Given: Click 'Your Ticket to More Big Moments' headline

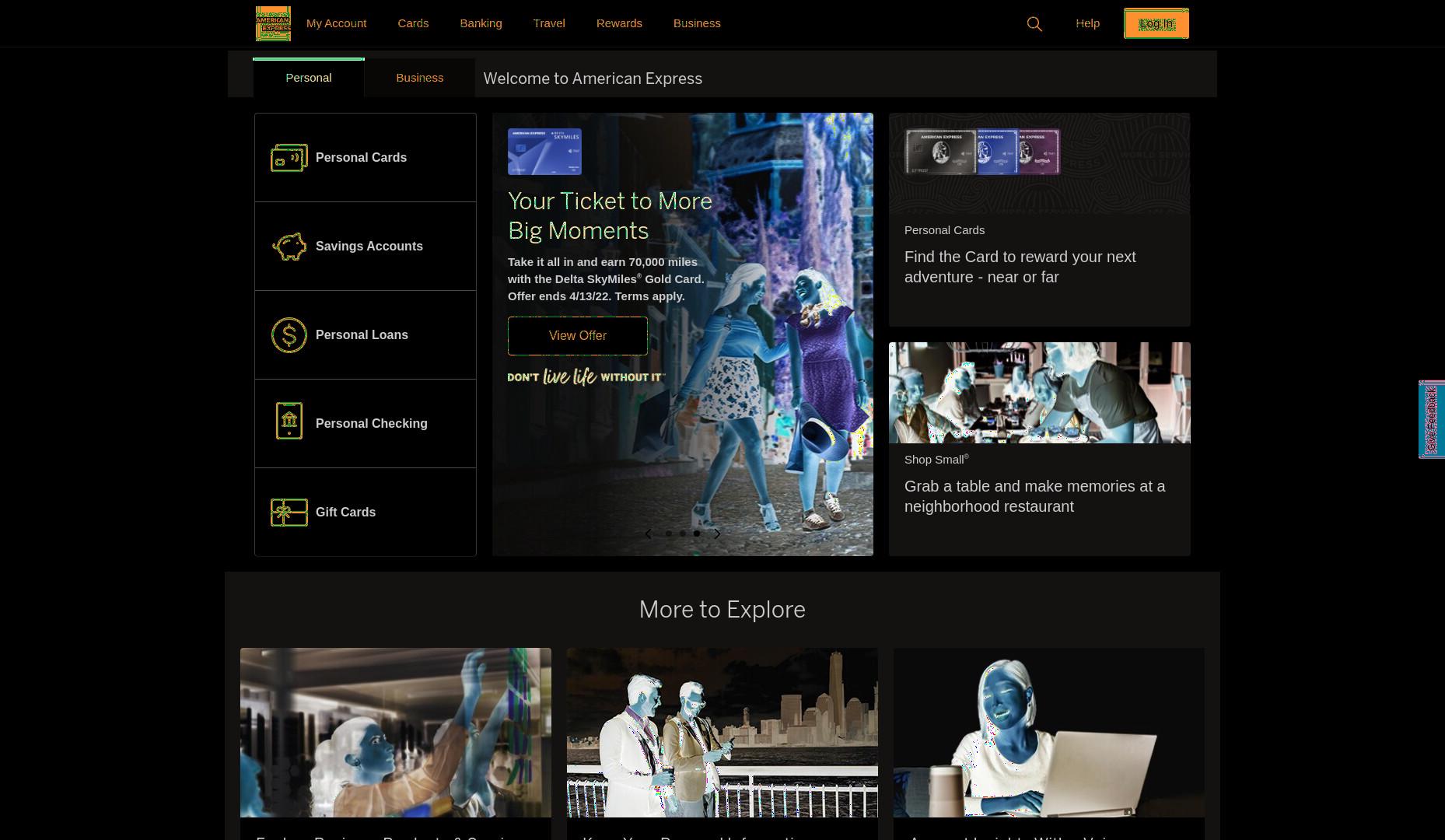Looking at the screenshot, I should click(610, 215).
